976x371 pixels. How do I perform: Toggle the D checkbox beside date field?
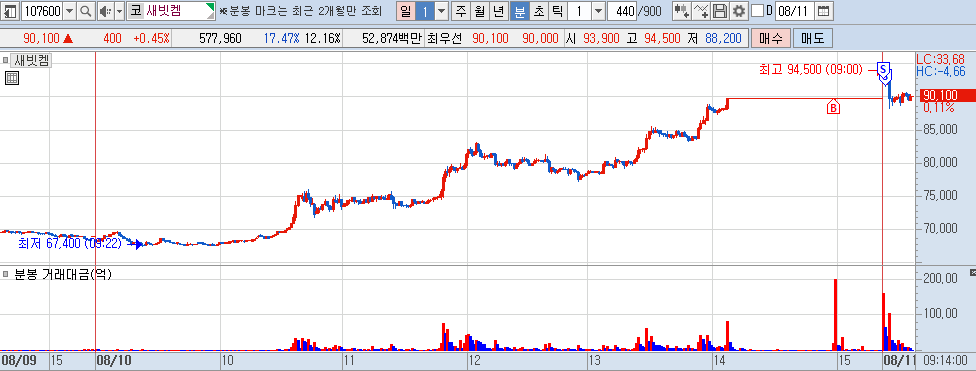[x=758, y=11]
